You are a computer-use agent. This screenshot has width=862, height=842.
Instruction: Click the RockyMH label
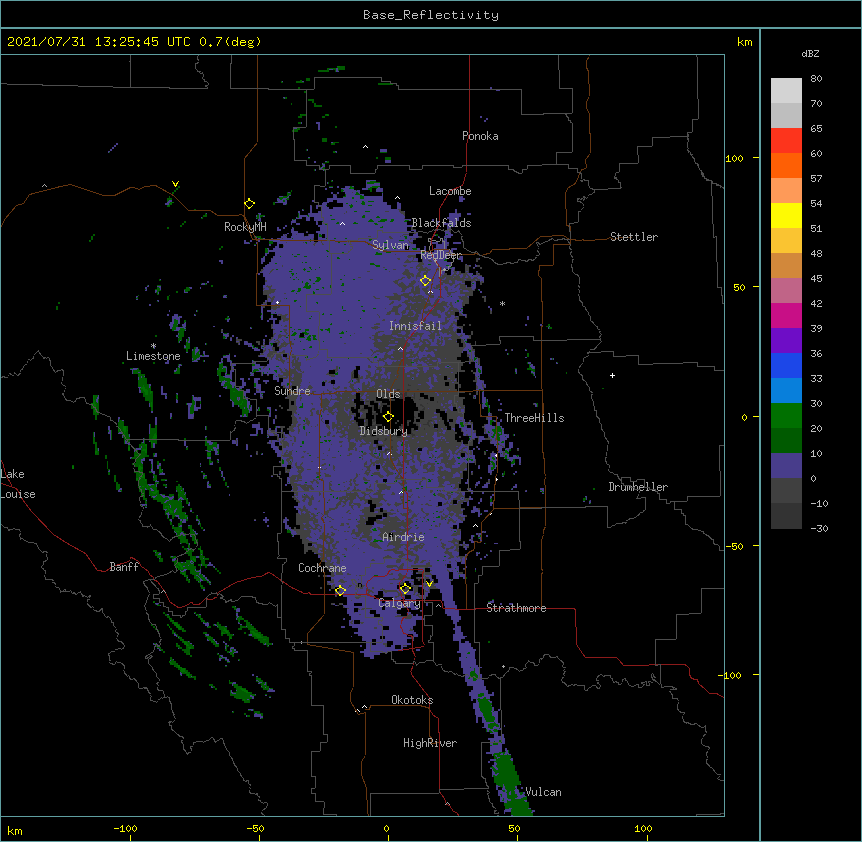[x=245, y=227]
